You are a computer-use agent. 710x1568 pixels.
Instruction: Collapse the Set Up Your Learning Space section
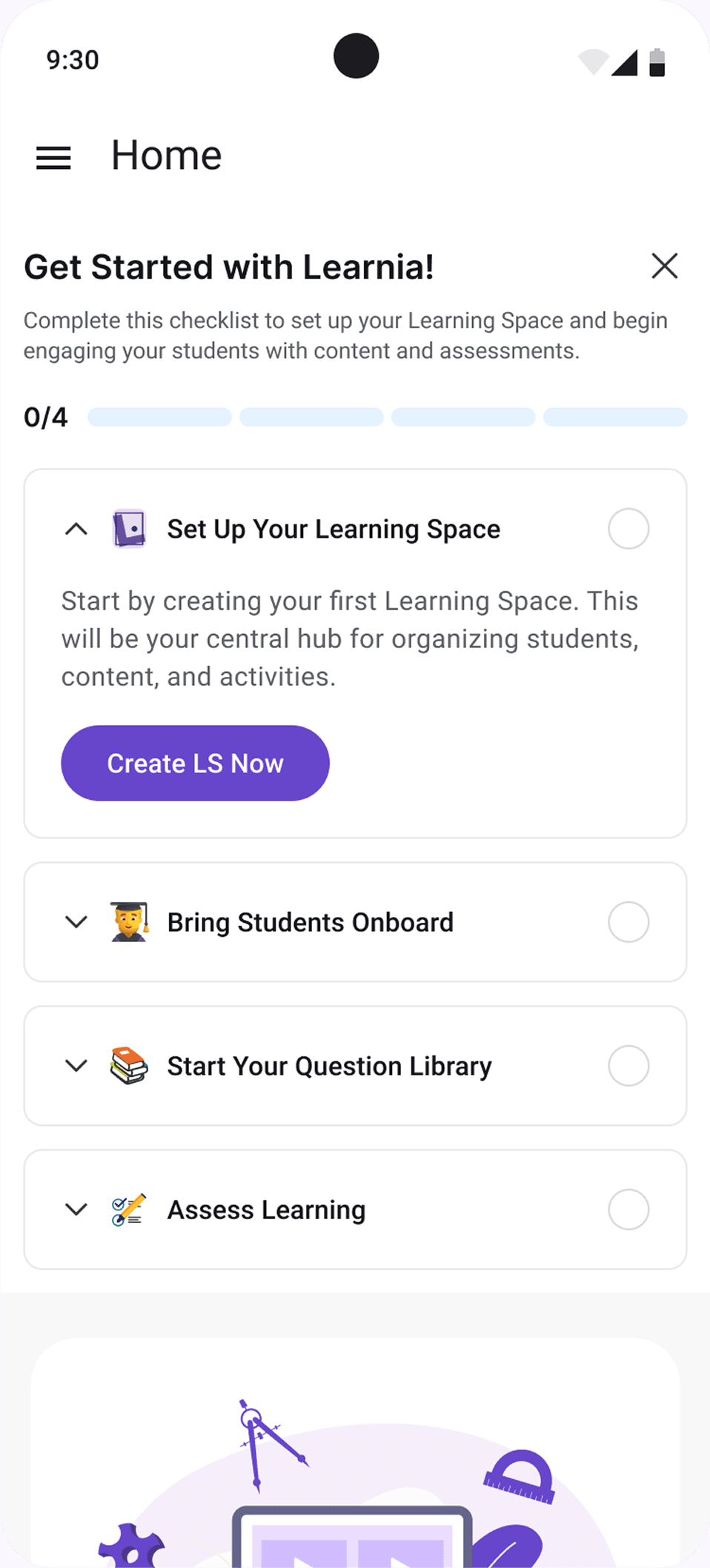[x=76, y=529]
